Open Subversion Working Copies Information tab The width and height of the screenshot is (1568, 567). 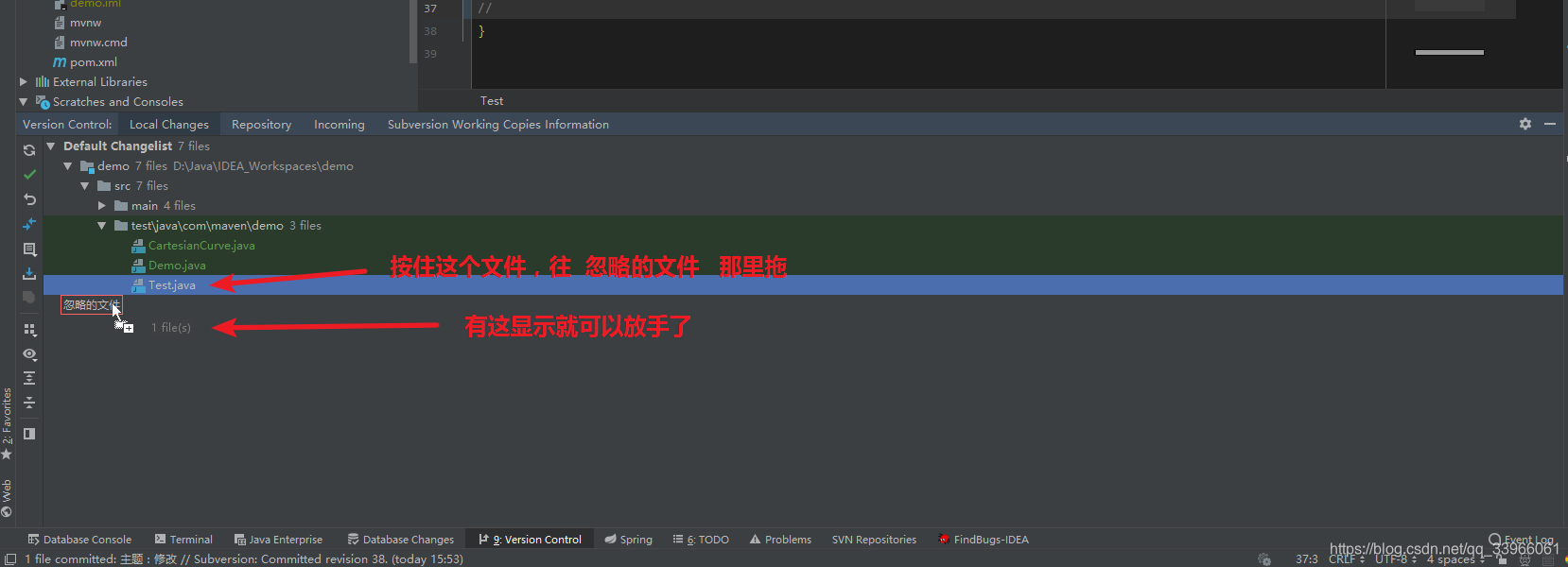498,125
